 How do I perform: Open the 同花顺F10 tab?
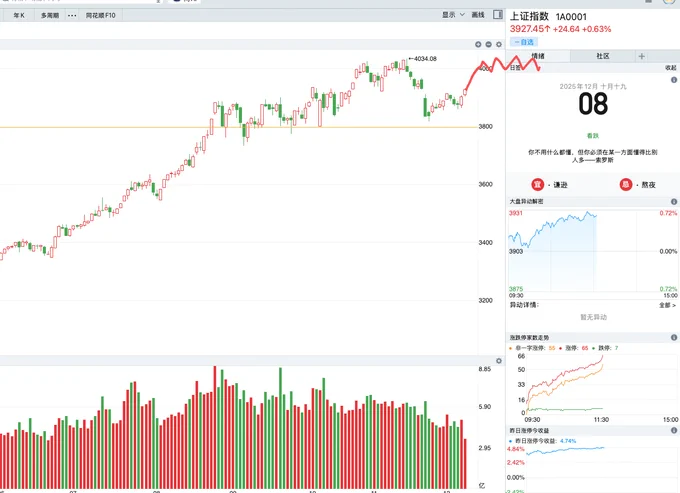pos(101,15)
